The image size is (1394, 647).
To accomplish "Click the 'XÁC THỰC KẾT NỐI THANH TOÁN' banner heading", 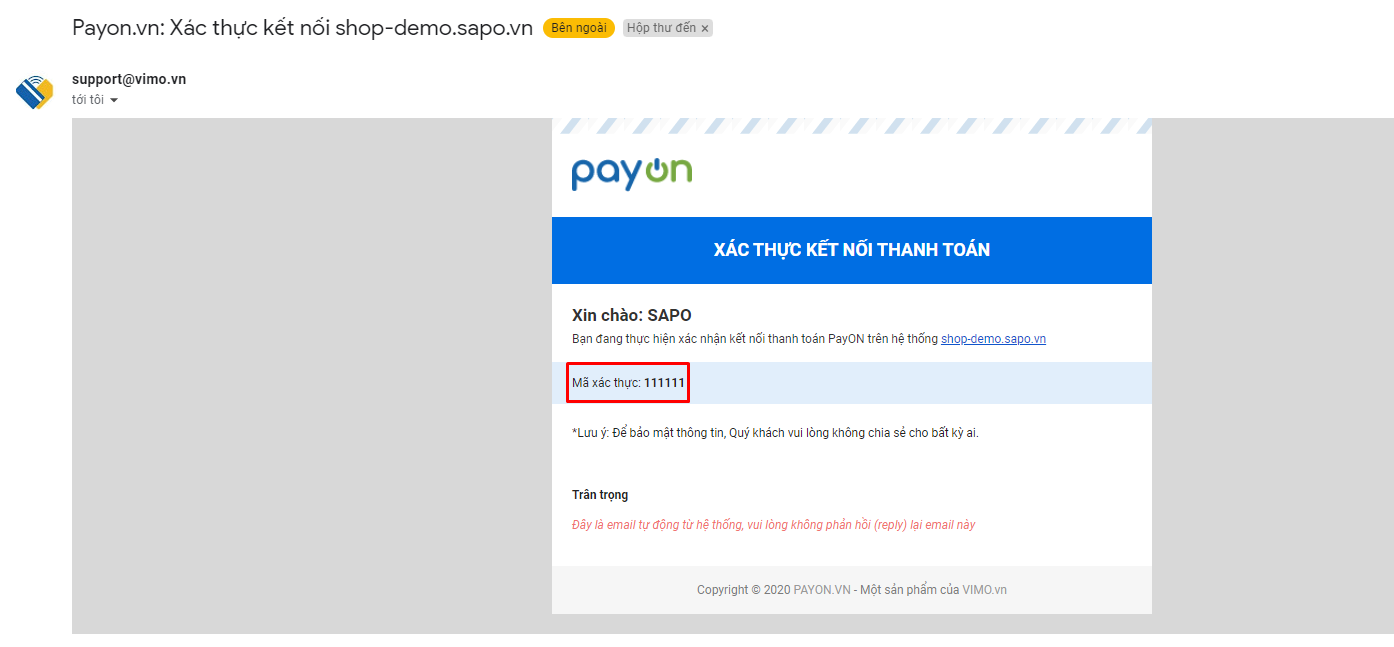I will [852, 250].
